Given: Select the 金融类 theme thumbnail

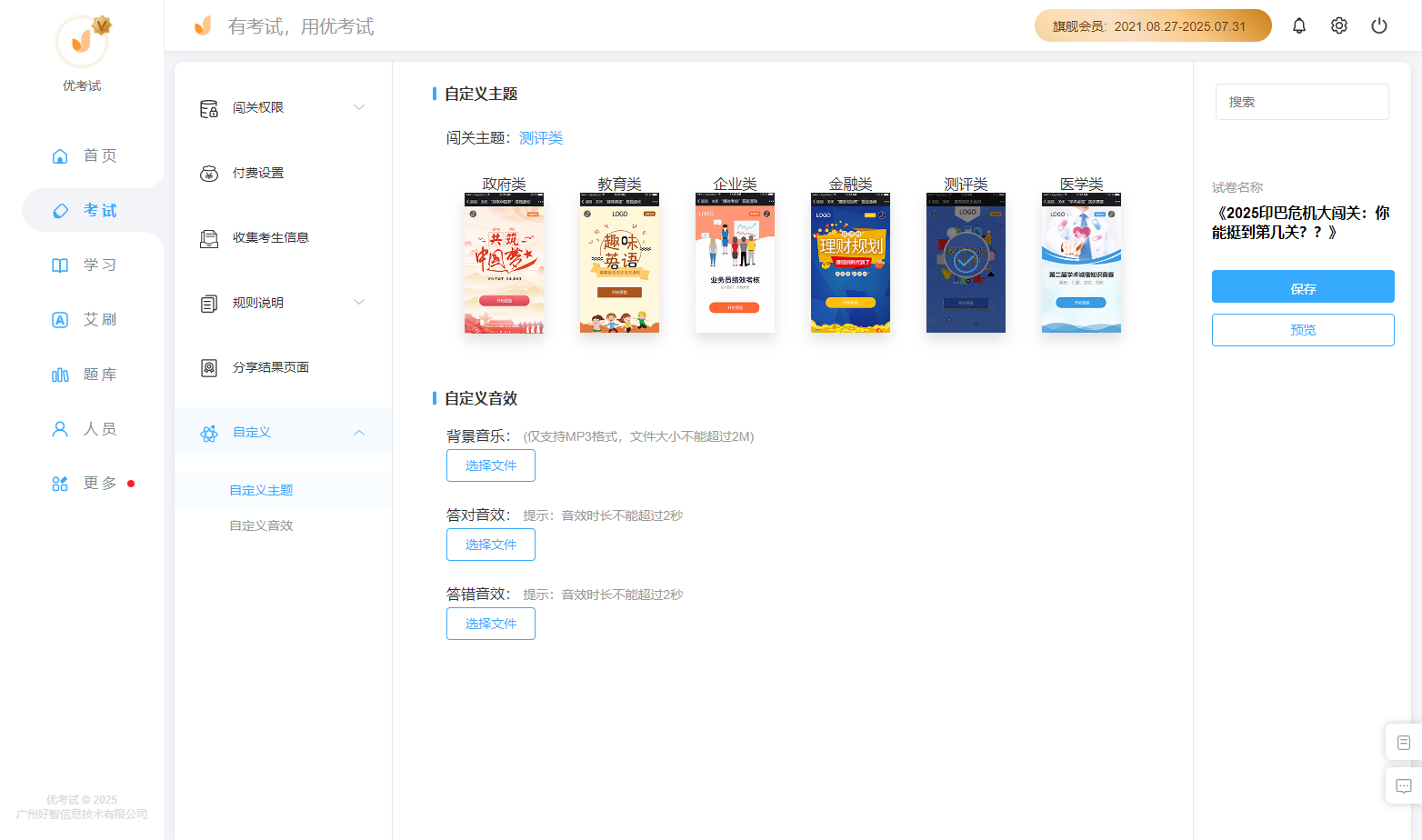Looking at the screenshot, I should click(850, 263).
